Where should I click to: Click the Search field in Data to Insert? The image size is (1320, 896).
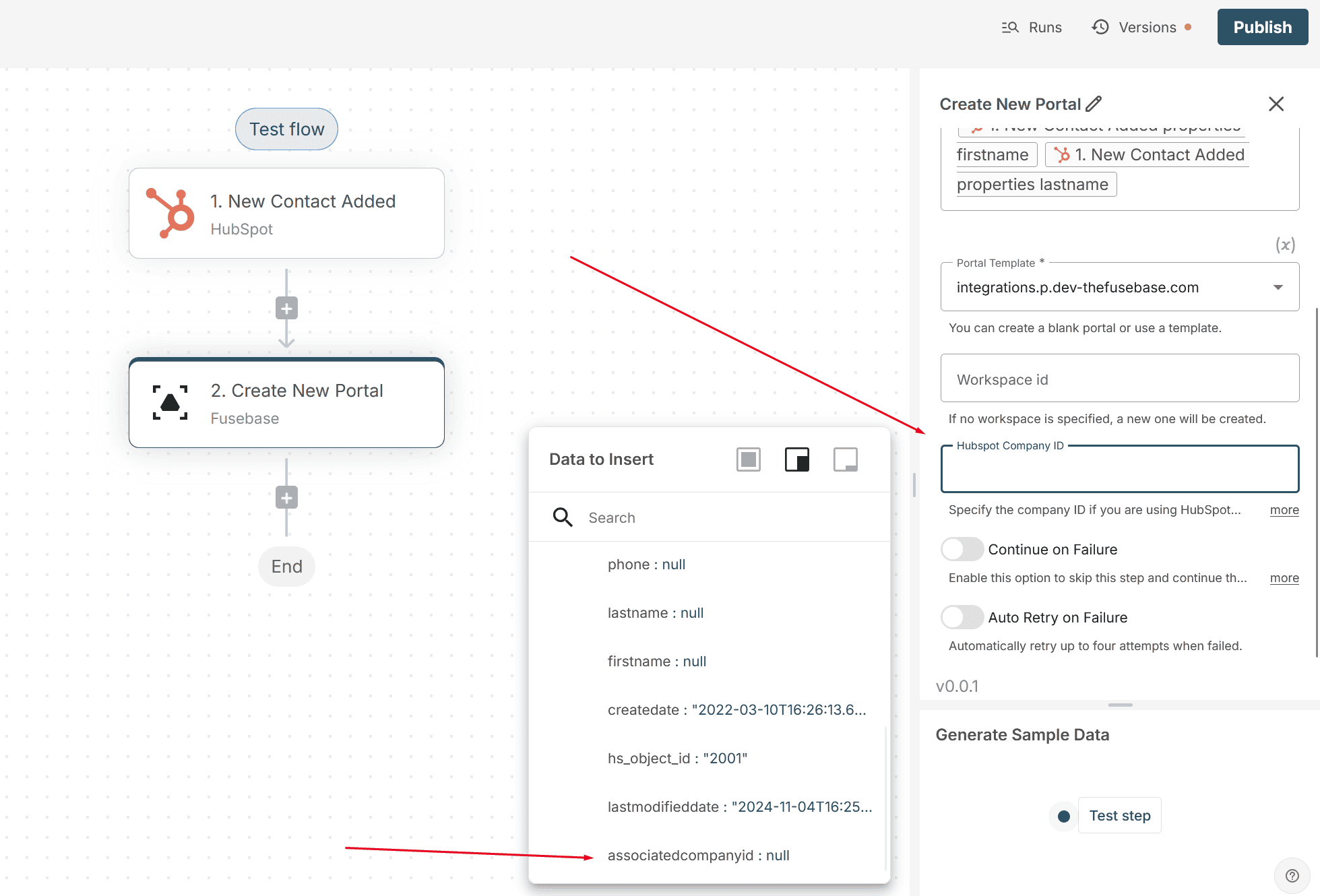point(709,517)
